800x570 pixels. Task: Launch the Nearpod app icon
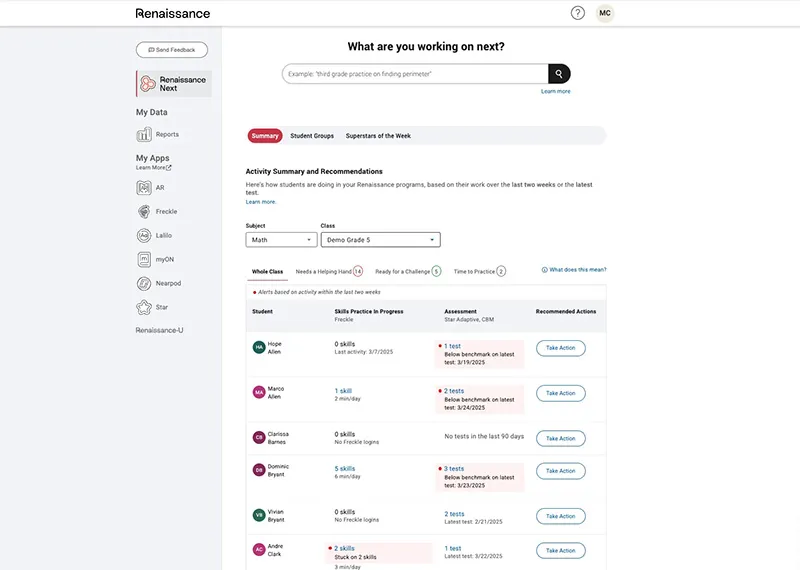coord(145,283)
